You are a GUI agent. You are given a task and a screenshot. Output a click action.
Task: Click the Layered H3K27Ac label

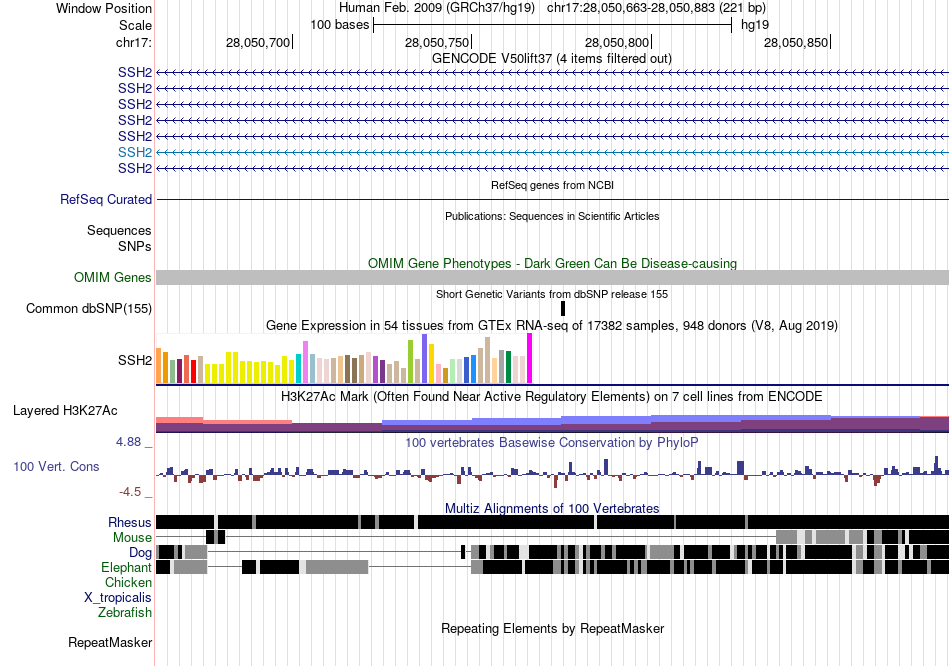click(65, 411)
